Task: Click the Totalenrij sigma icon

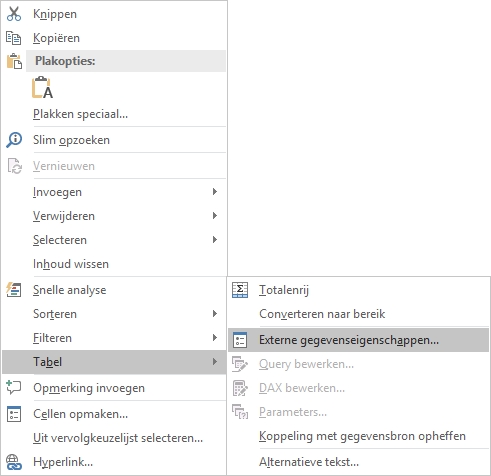Action: (240, 290)
